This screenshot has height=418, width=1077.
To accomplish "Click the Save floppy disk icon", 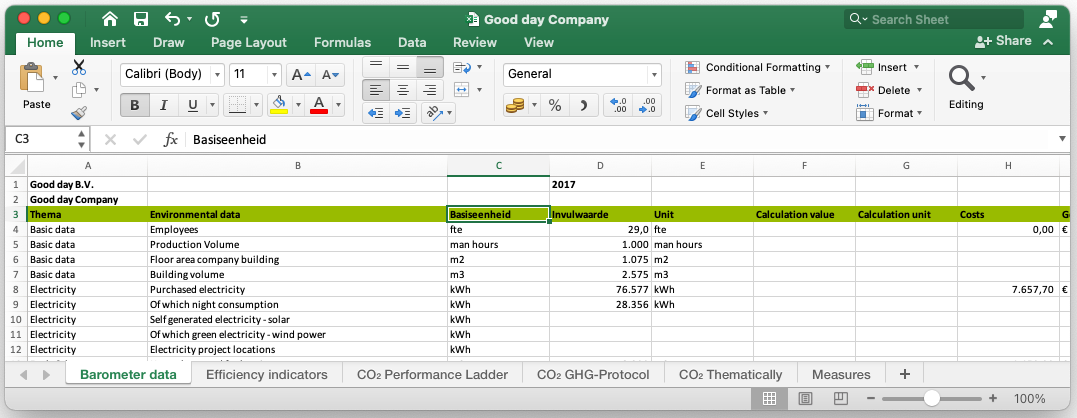I will click(x=141, y=19).
